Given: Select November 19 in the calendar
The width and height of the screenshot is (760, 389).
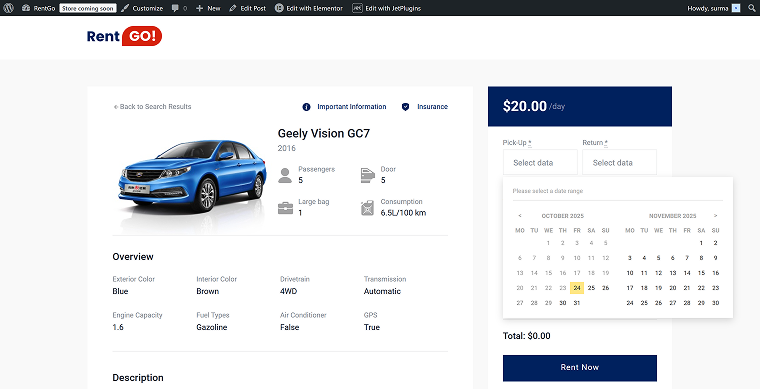Looking at the screenshot, I should coord(658,288).
